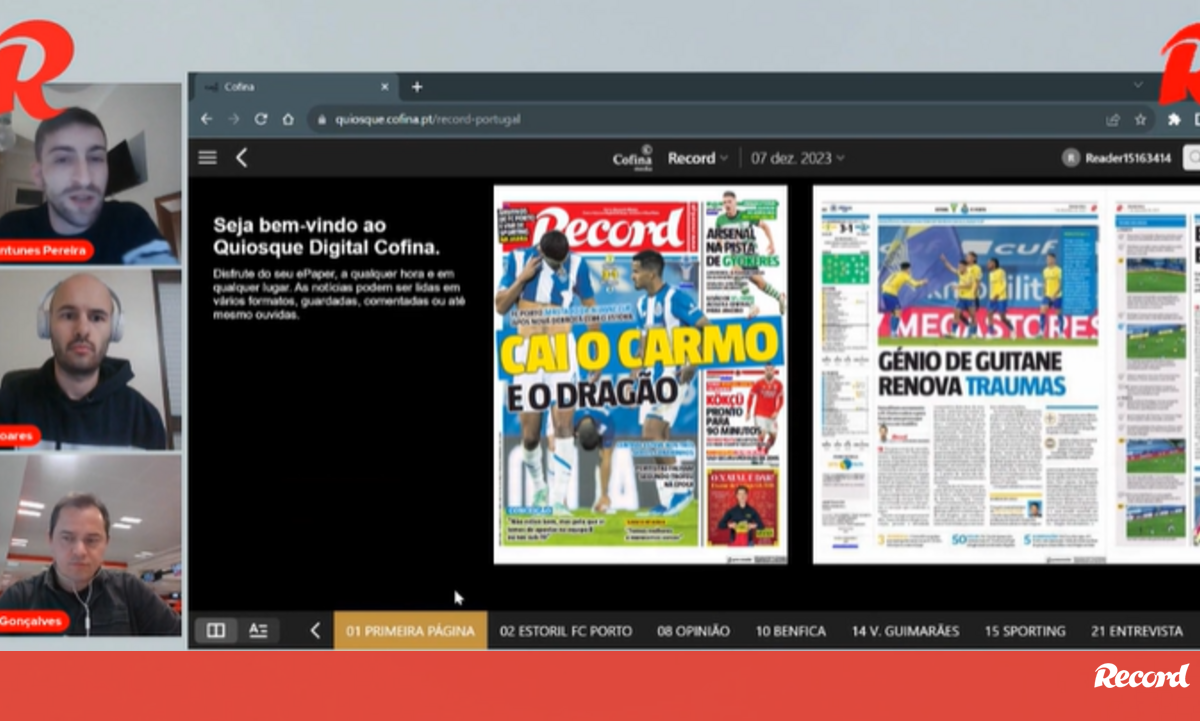This screenshot has height=721, width=1200.
Task: Open the Record front page cover thumbnail
Action: 640,374
